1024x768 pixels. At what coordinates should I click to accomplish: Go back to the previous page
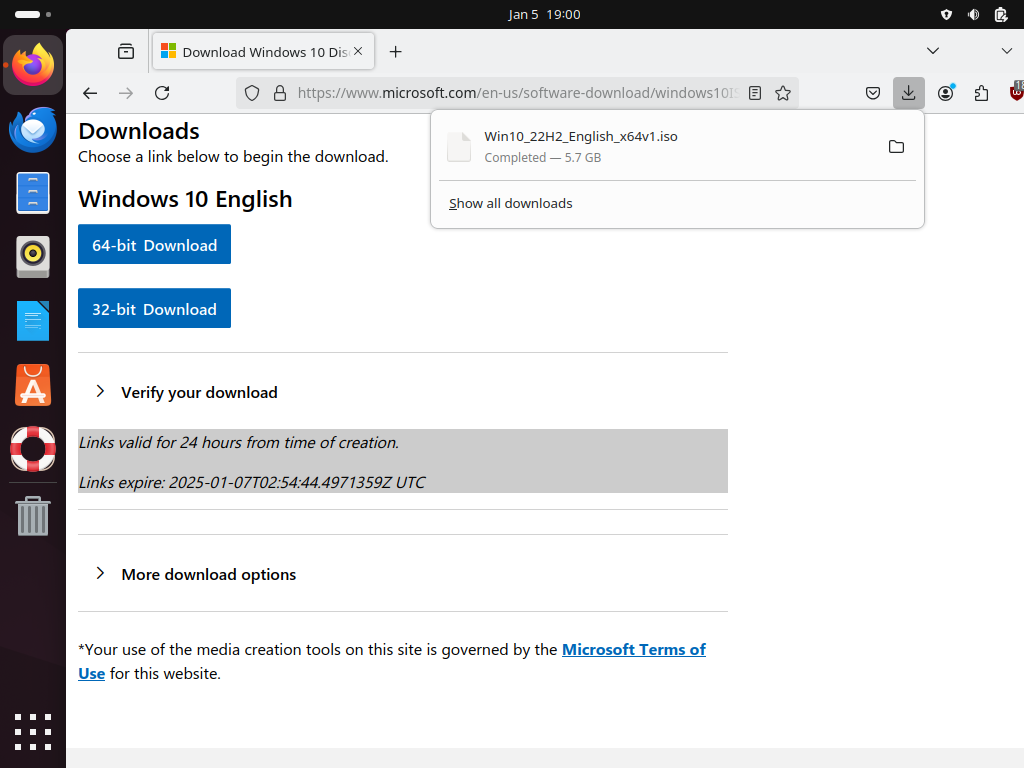pos(90,93)
